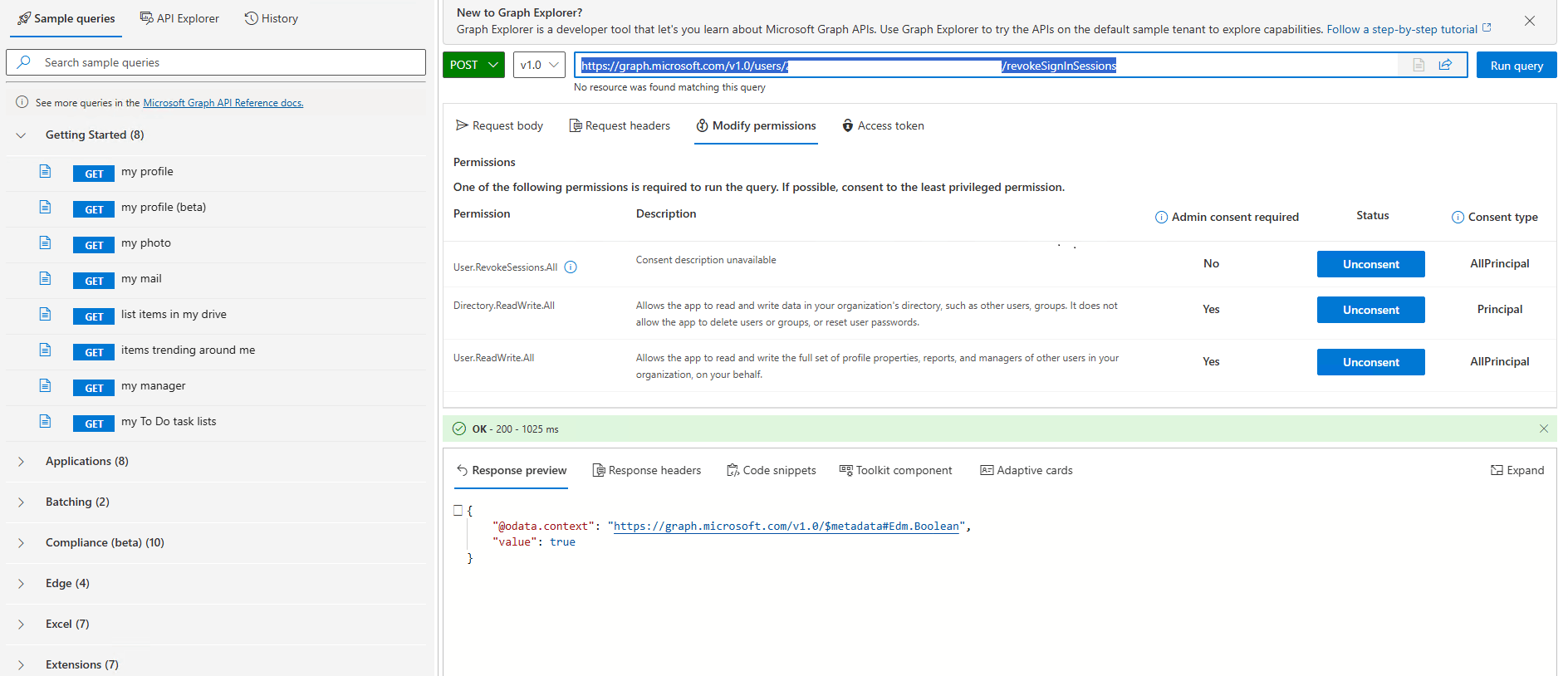
Task: Open the API version v1.0 dropdown
Action: click(539, 65)
